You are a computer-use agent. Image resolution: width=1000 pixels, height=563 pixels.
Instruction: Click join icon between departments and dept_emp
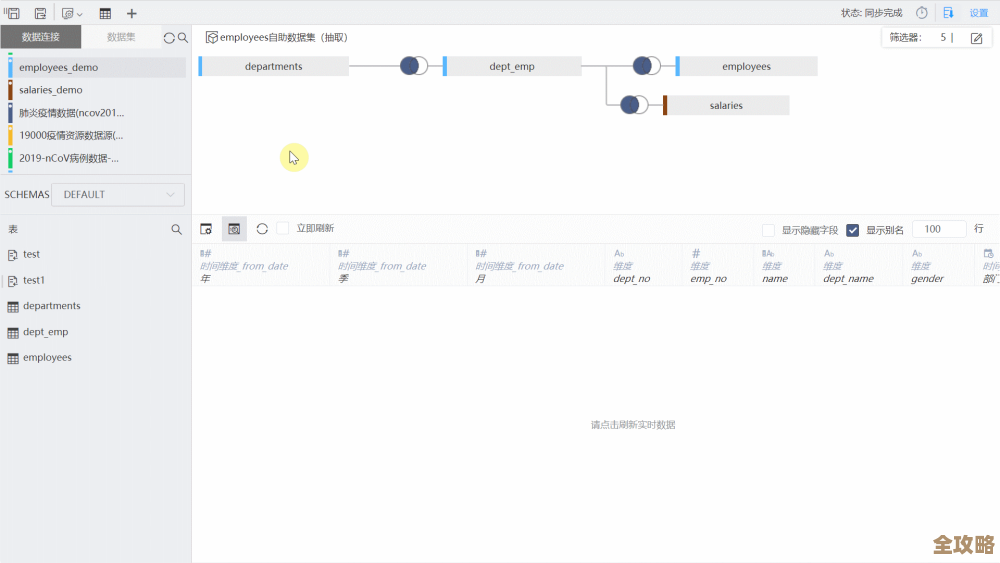point(414,66)
